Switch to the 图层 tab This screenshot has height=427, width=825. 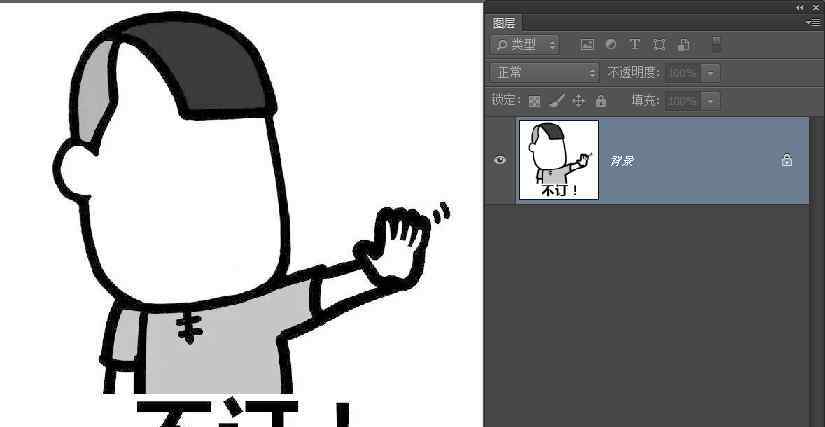click(504, 23)
